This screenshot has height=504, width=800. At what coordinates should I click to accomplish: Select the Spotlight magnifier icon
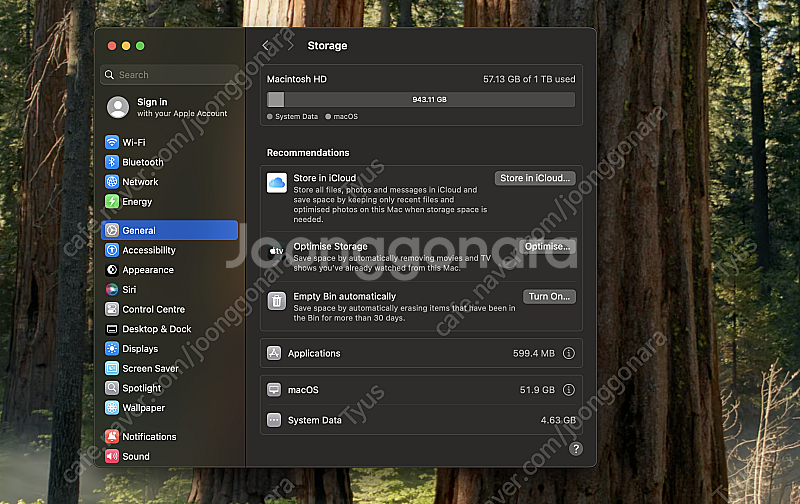tap(112, 388)
